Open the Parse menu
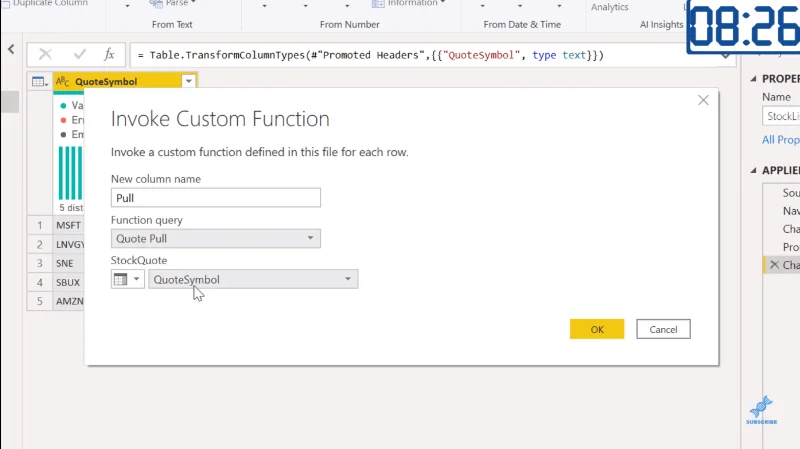 (173, 4)
